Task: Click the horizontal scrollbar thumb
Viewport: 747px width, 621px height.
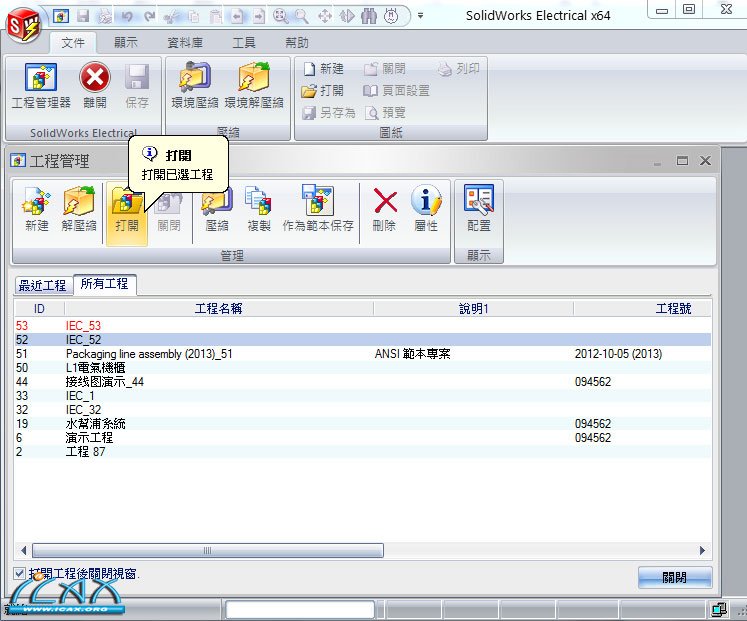Action: [208, 551]
